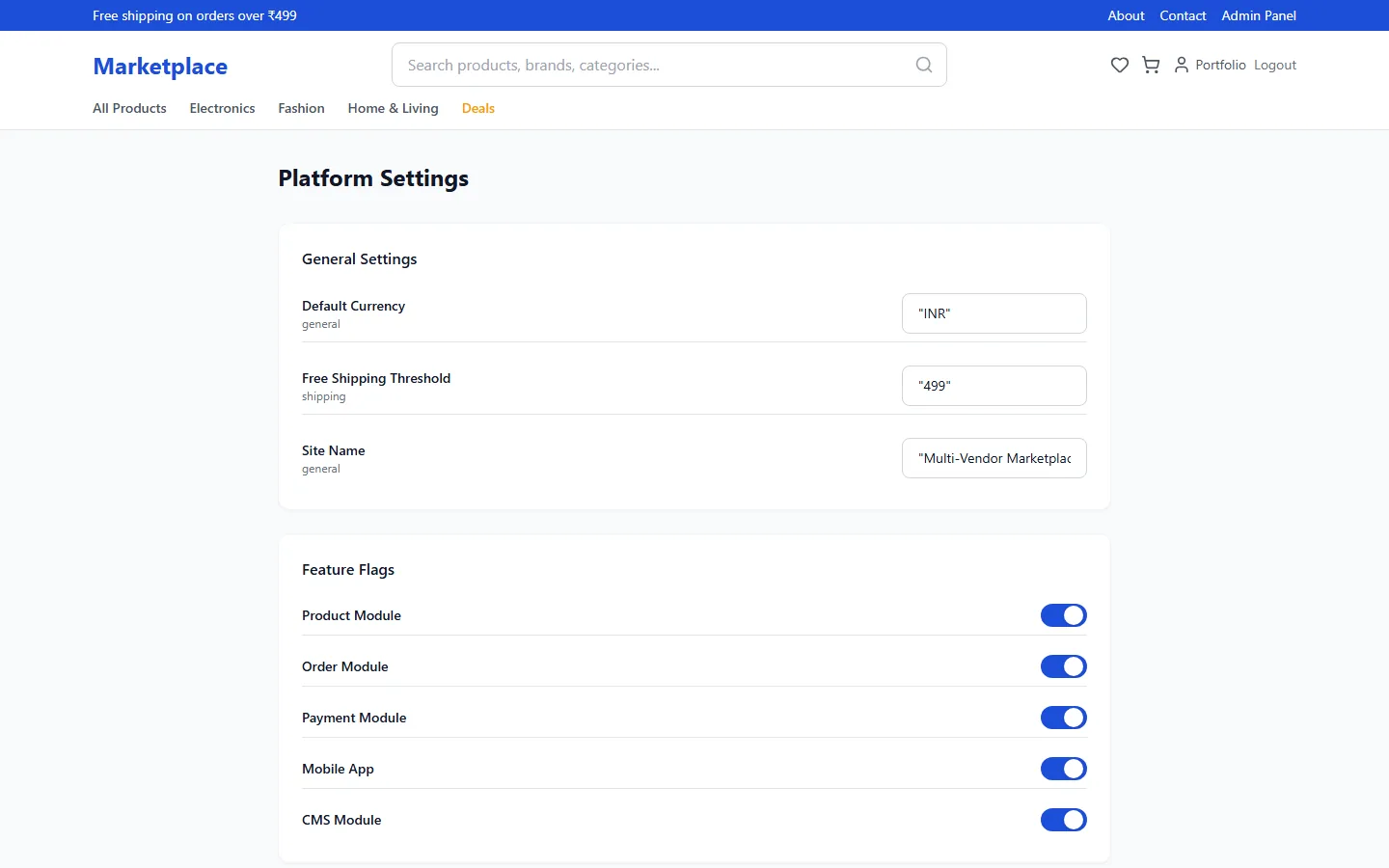1389x868 pixels.
Task: View the Deals page
Action: point(477,108)
